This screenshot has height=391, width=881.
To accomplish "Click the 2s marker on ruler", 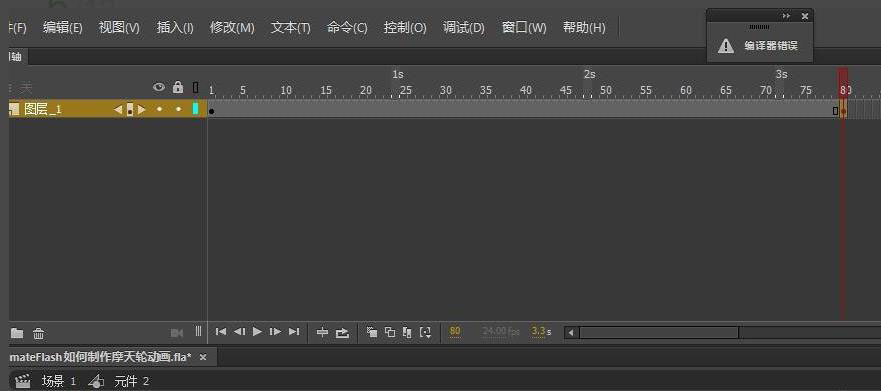I will (589, 74).
